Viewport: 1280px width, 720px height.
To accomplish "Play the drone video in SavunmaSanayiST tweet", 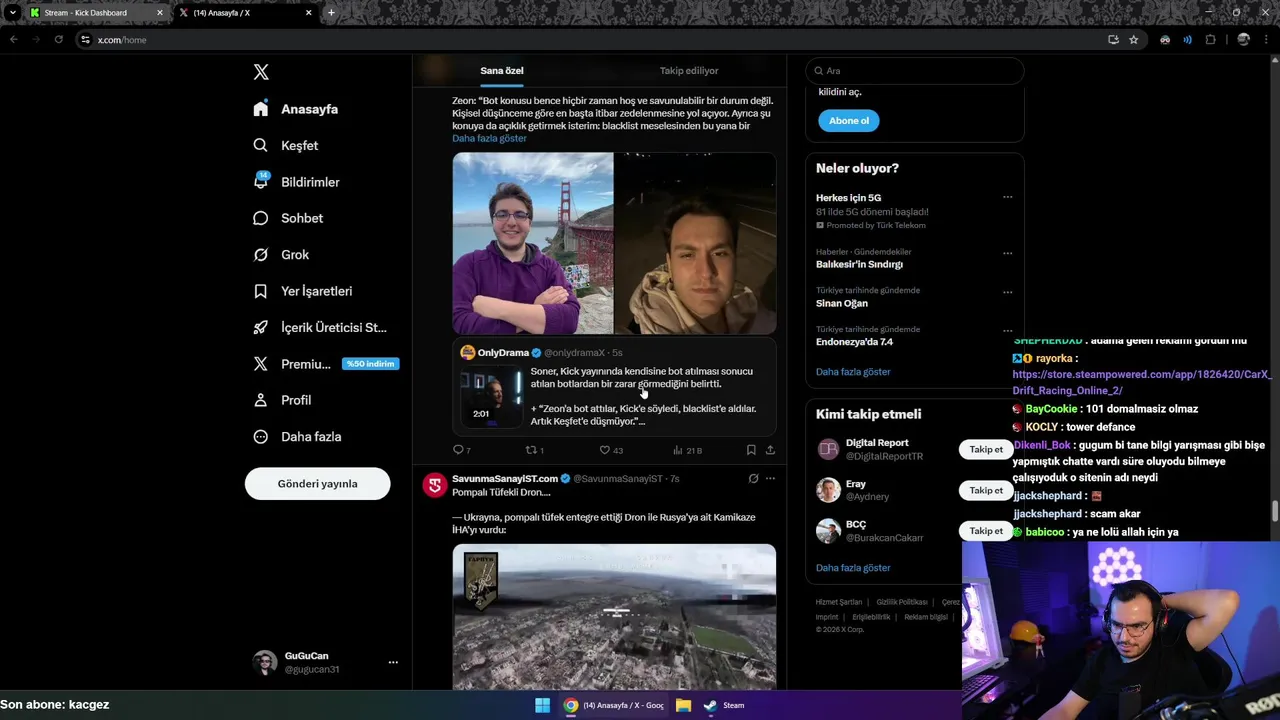I will tap(614, 617).
